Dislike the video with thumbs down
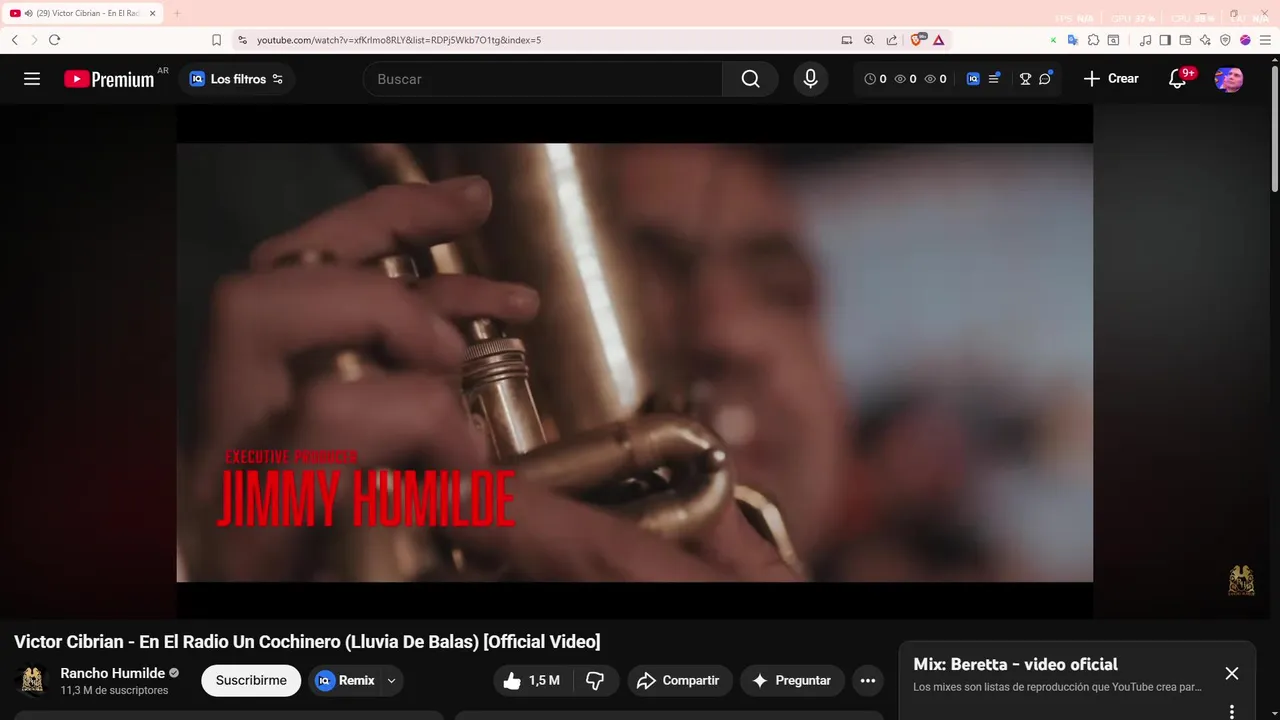The height and width of the screenshot is (720, 1280). (596, 681)
